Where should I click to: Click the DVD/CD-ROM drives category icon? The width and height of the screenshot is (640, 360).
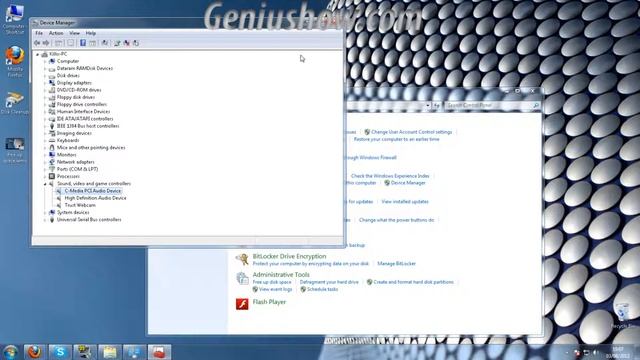52,90
